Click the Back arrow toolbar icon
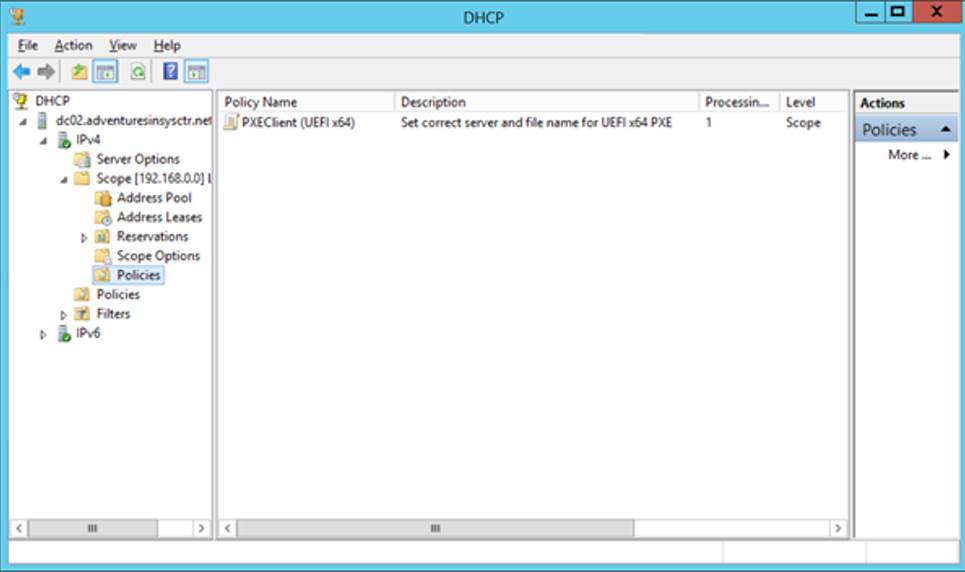965x572 pixels. click(22, 72)
